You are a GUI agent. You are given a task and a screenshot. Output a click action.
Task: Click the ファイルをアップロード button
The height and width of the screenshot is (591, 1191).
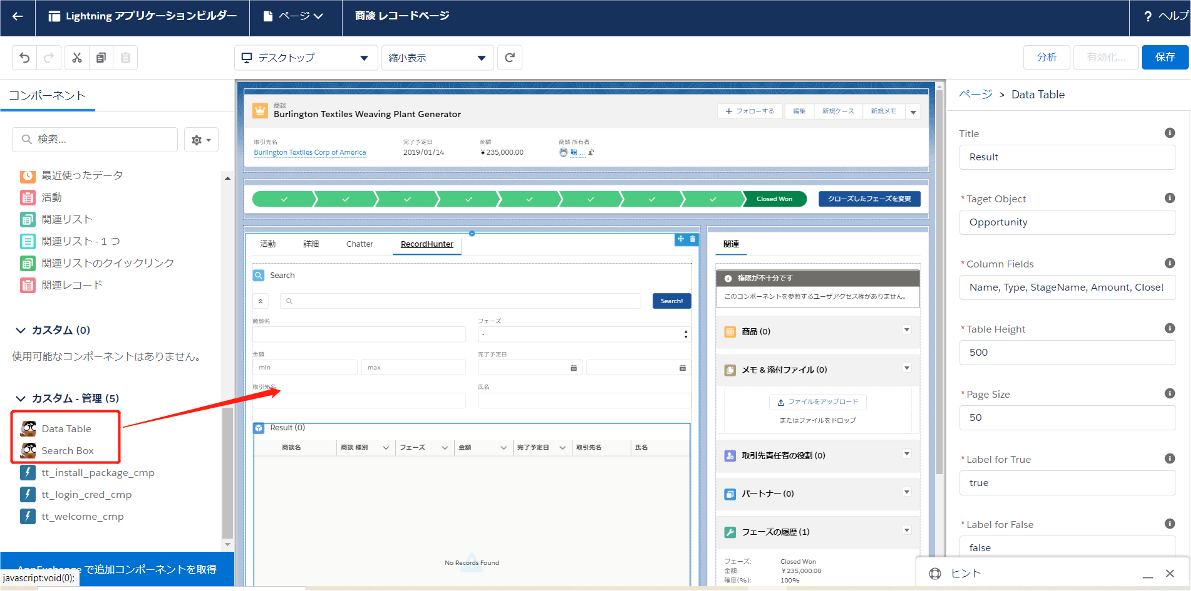coord(817,402)
